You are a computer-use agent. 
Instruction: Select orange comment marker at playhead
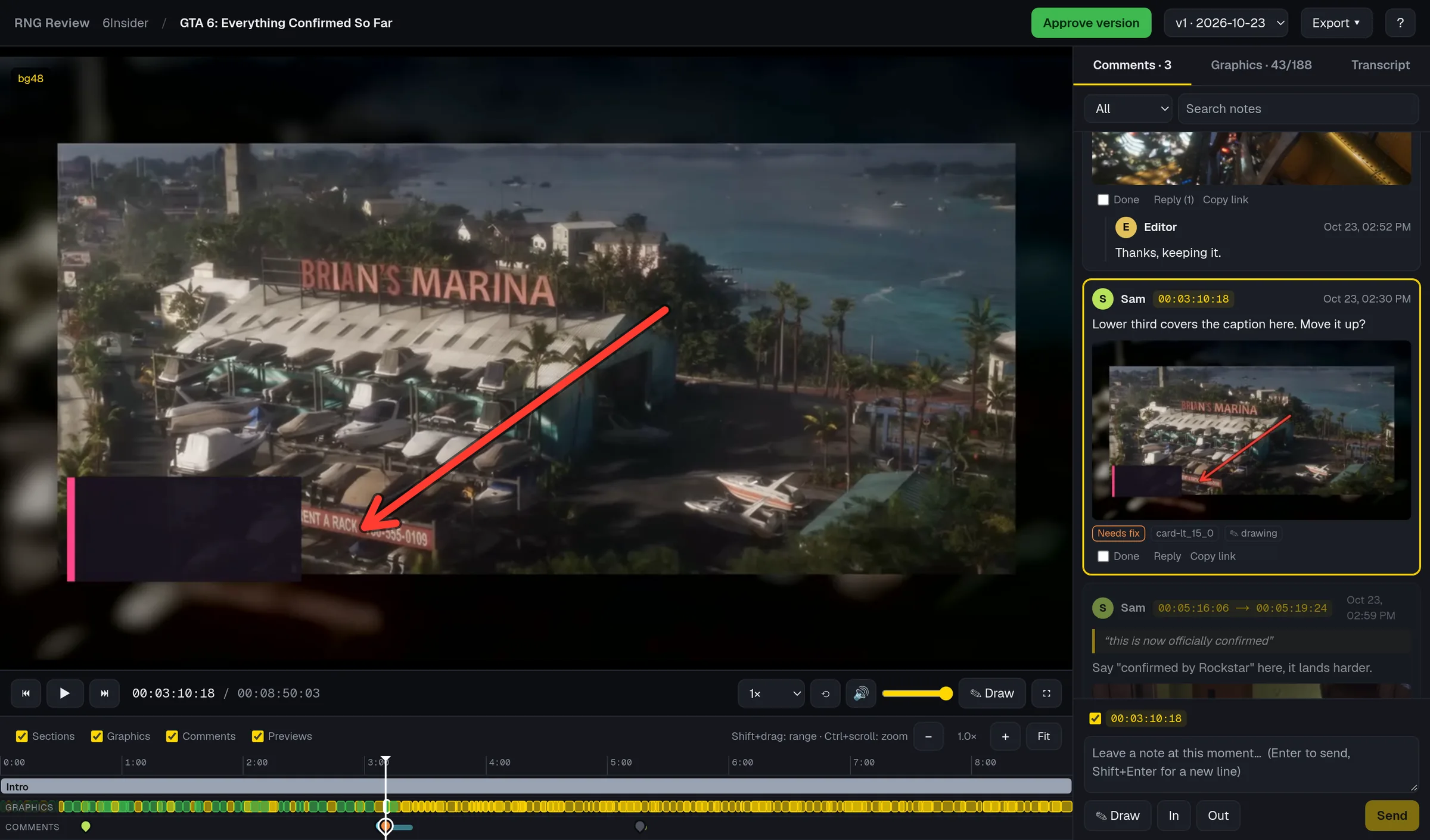[386, 826]
